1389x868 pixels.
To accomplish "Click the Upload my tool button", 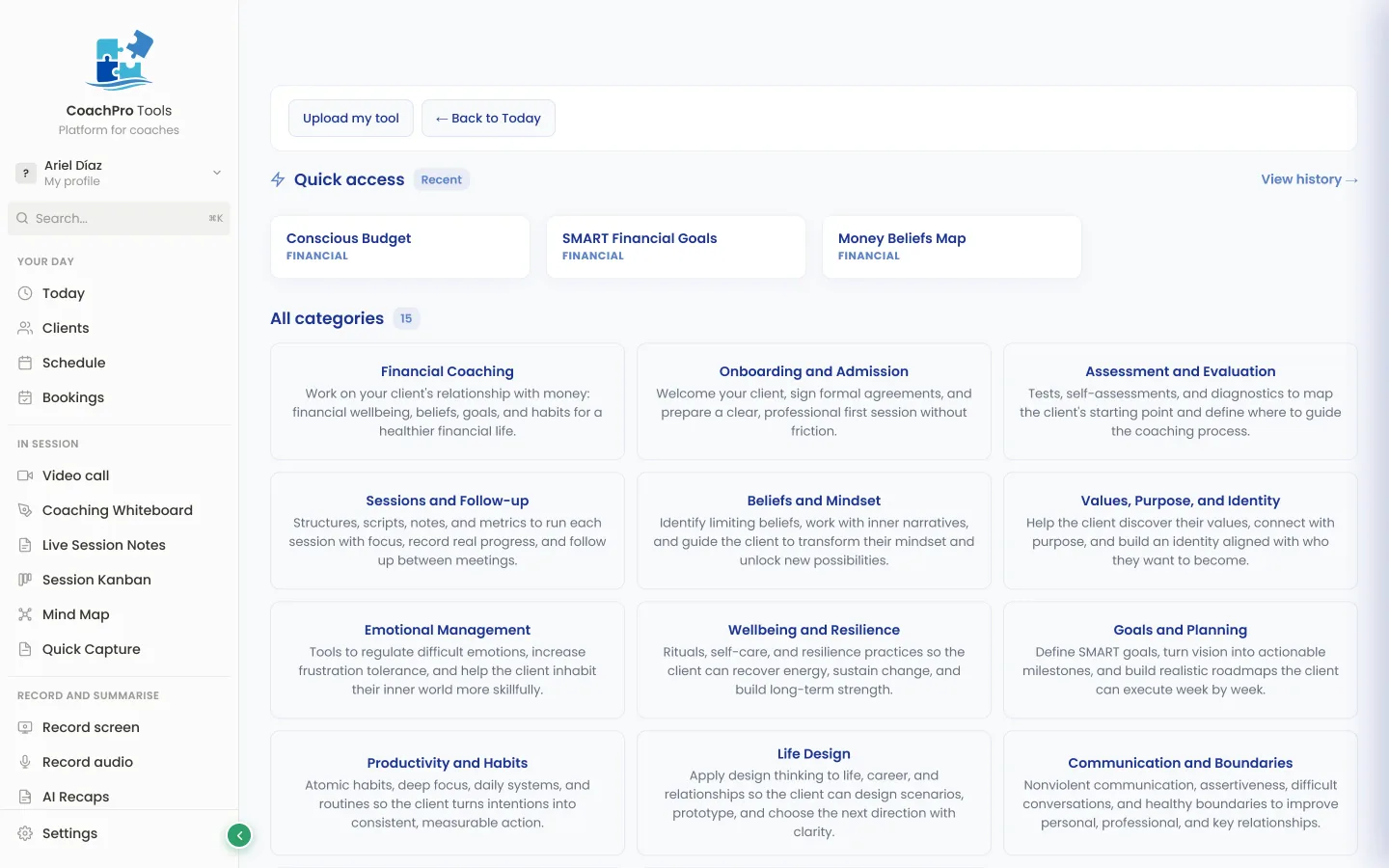I will pos(351,118).
